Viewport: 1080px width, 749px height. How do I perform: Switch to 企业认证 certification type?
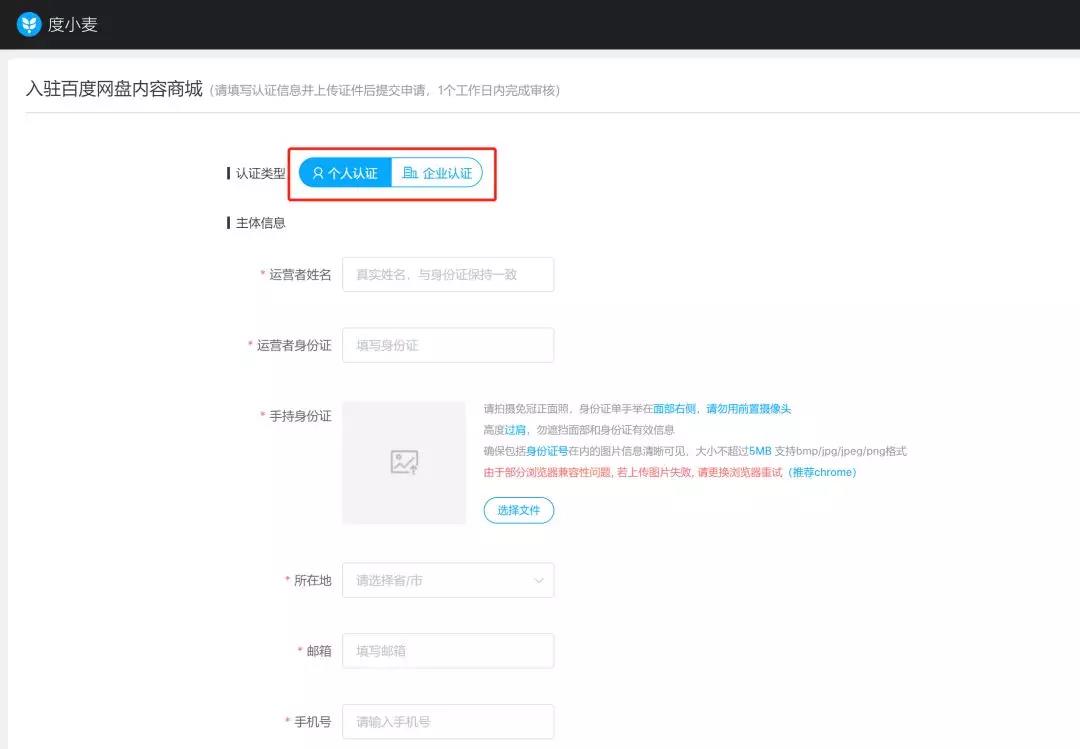tap(437, 173)
